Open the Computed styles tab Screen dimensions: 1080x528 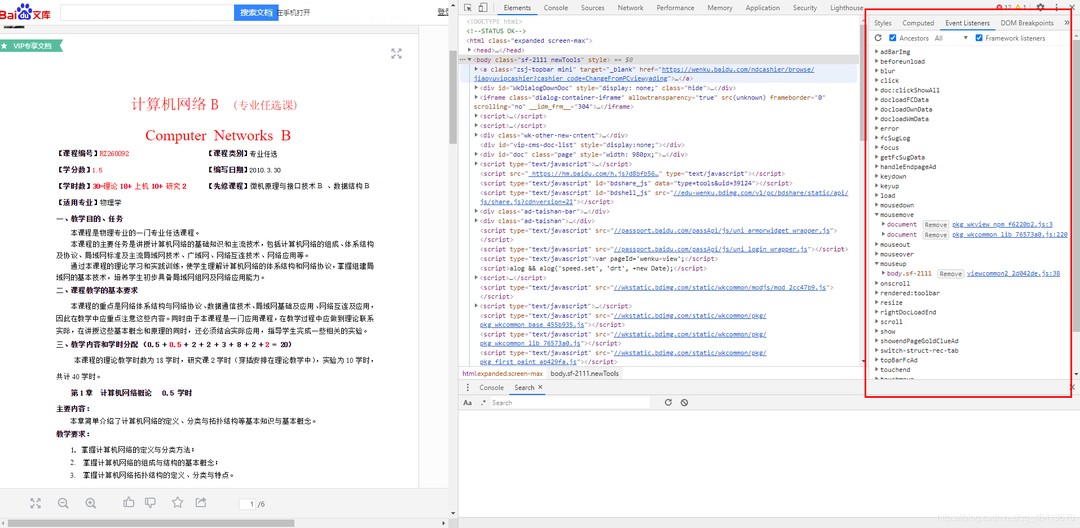[917, 23]
